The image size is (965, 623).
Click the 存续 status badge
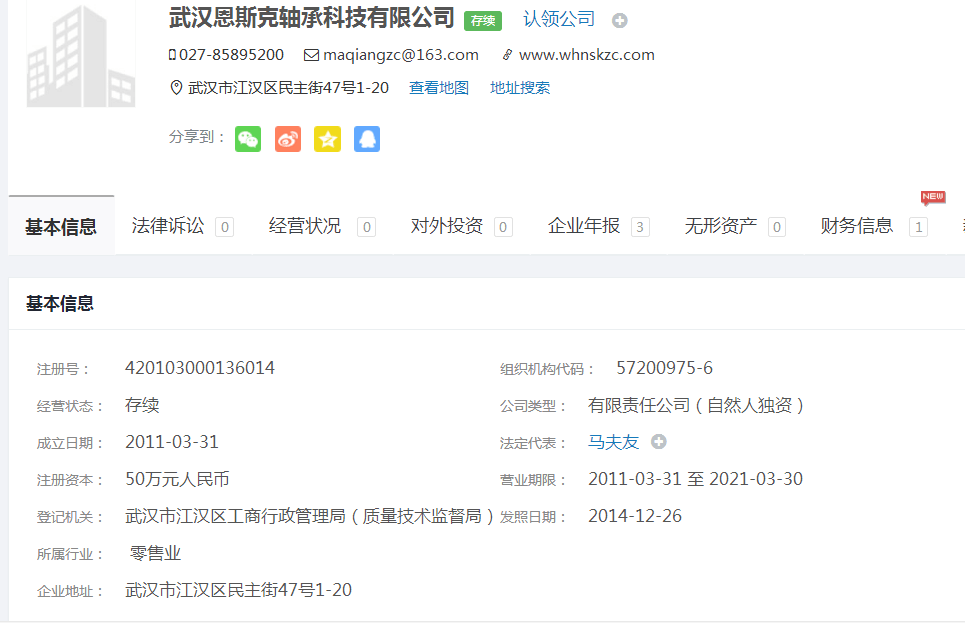(x=483, y=21)
